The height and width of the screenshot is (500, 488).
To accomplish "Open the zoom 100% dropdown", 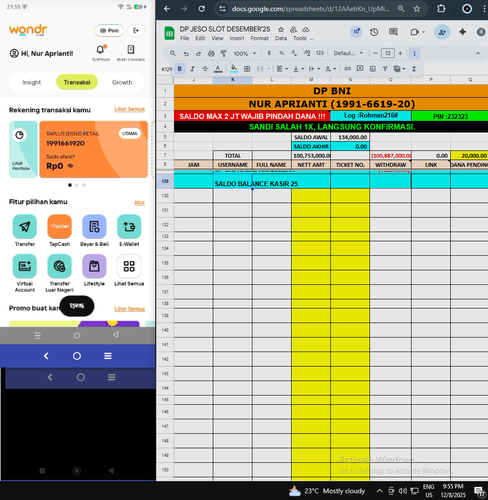I will [x=244, y=53].
